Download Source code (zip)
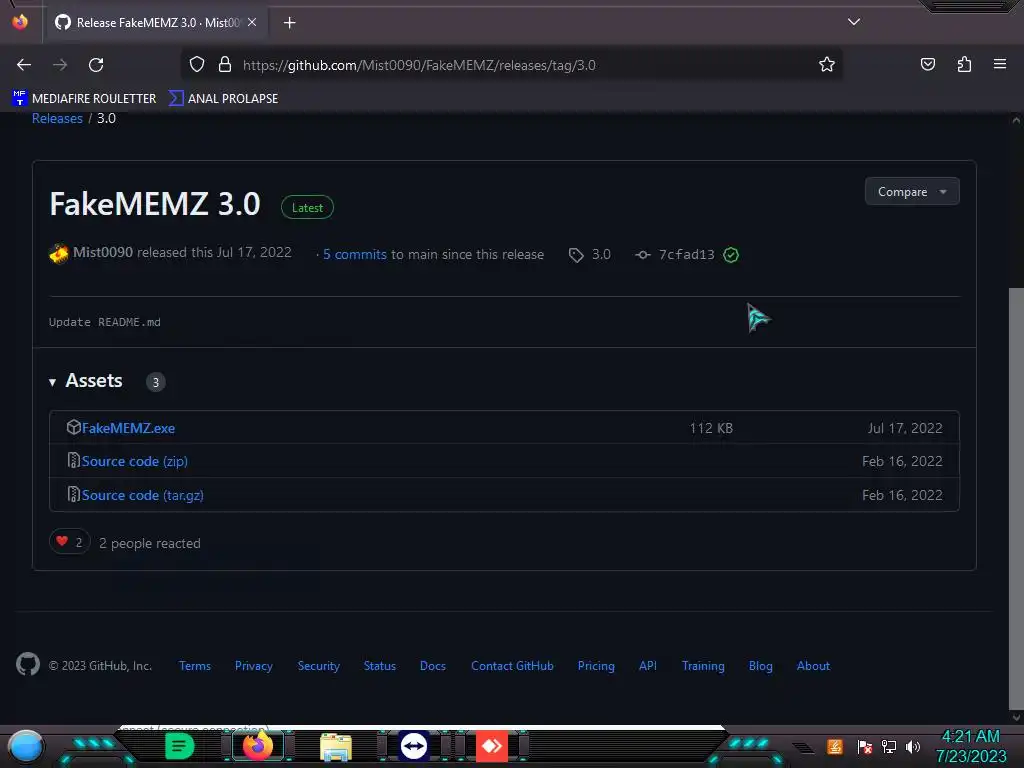 (x=135, y=462)
